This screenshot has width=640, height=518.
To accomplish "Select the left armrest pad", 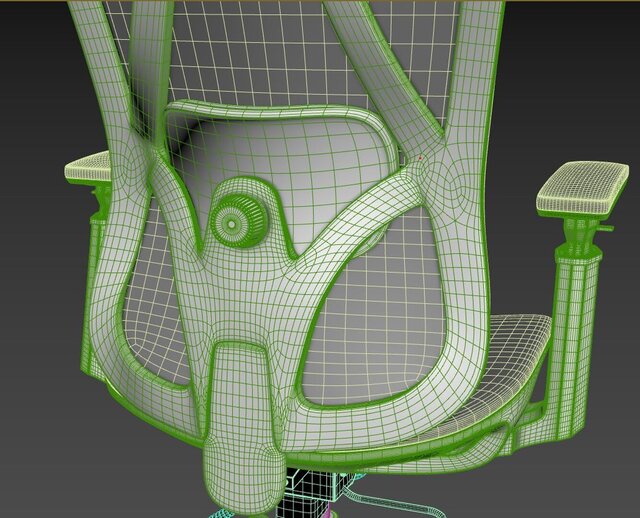I will tap(87, 167).
